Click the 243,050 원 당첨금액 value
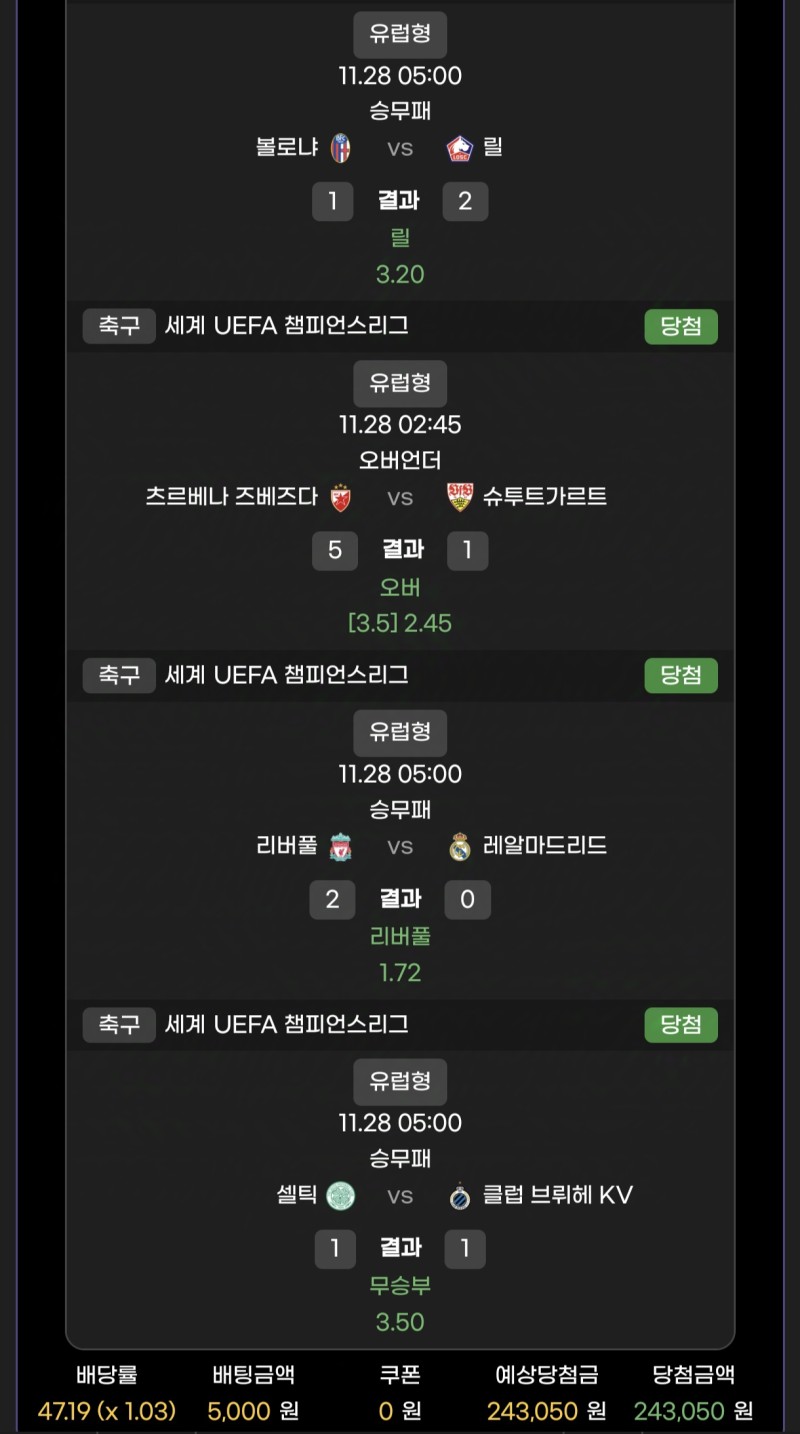Image resolution: width=800 pixels, height=1434 pixels. pyautogui.click(x=693, y=1410)
